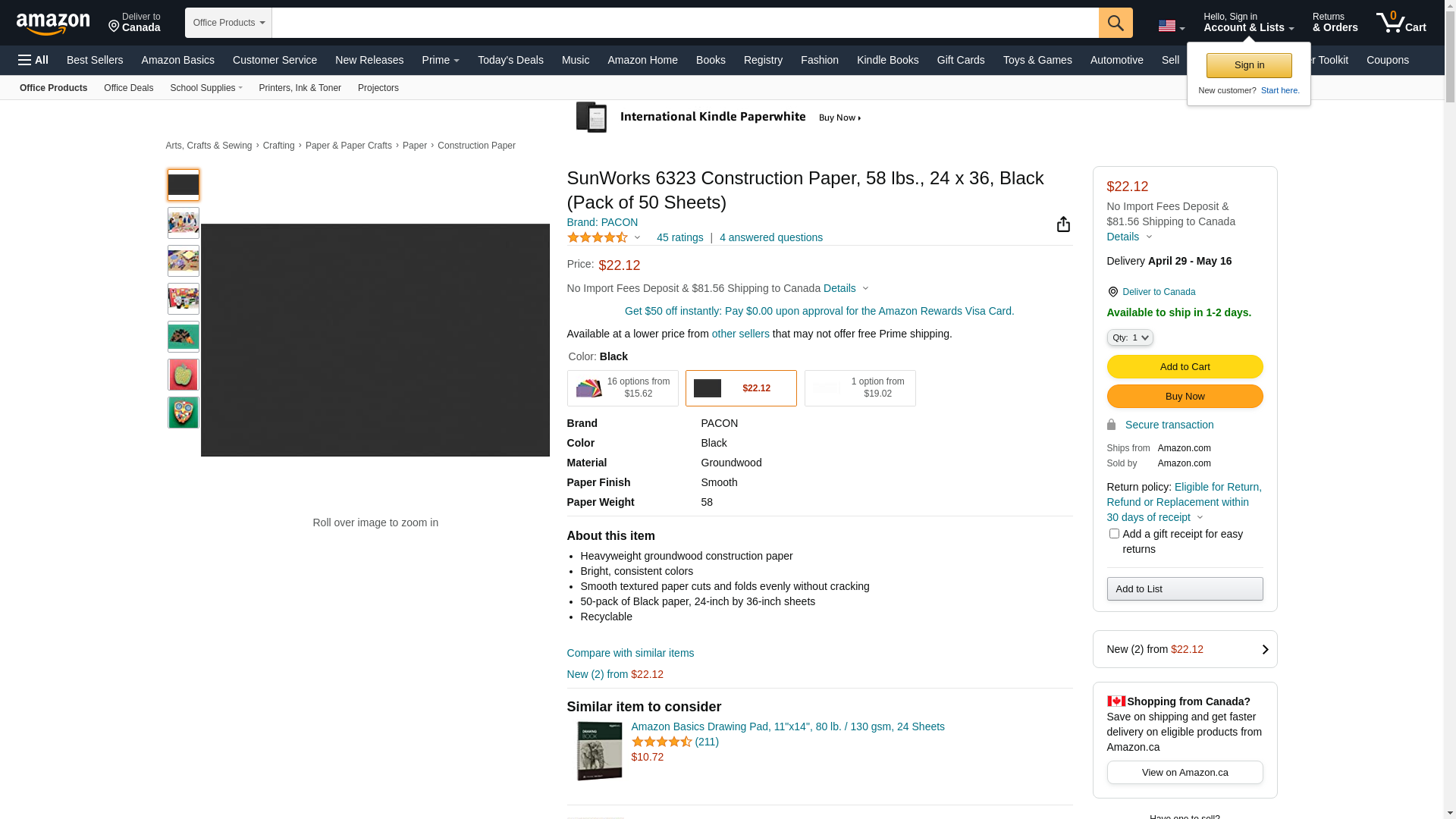The image size is (1456, 819).
Task: Open the cart icon
Action: pos(1400,23)
